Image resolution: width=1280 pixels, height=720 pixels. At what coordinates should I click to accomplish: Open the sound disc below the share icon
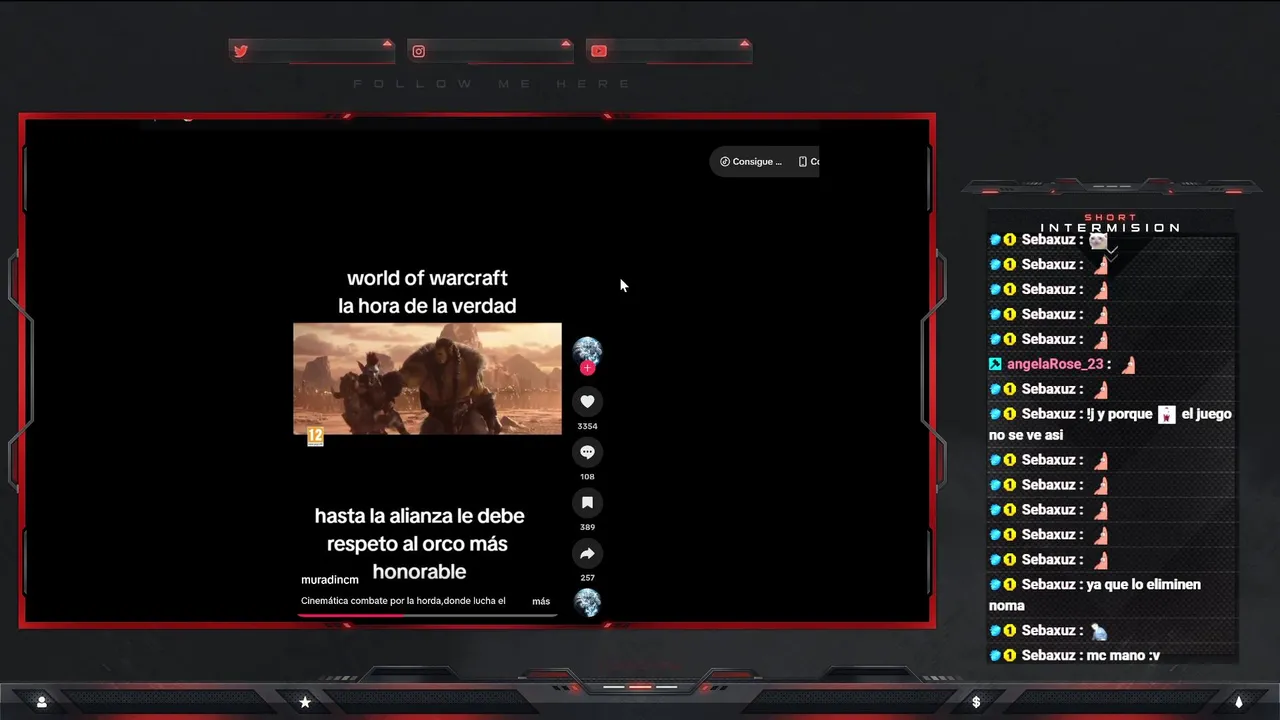[x=587, y=602]
